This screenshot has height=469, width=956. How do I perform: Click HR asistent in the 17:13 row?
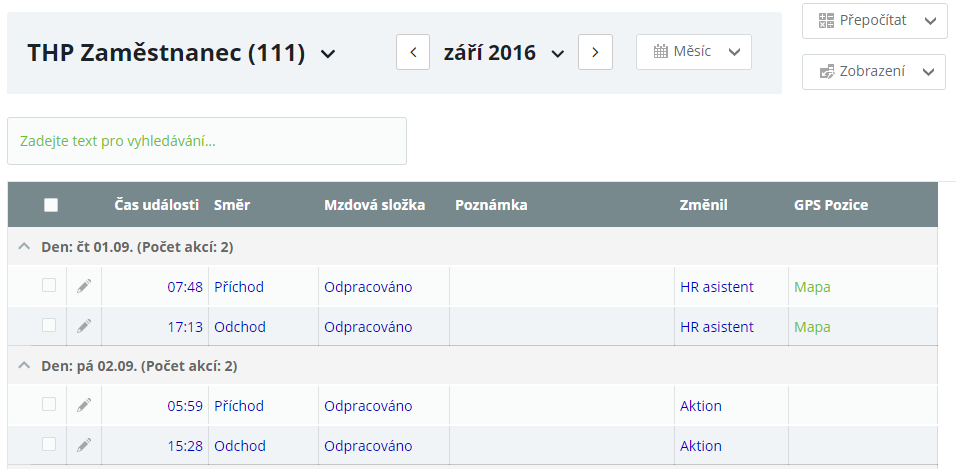click(717, 327)
